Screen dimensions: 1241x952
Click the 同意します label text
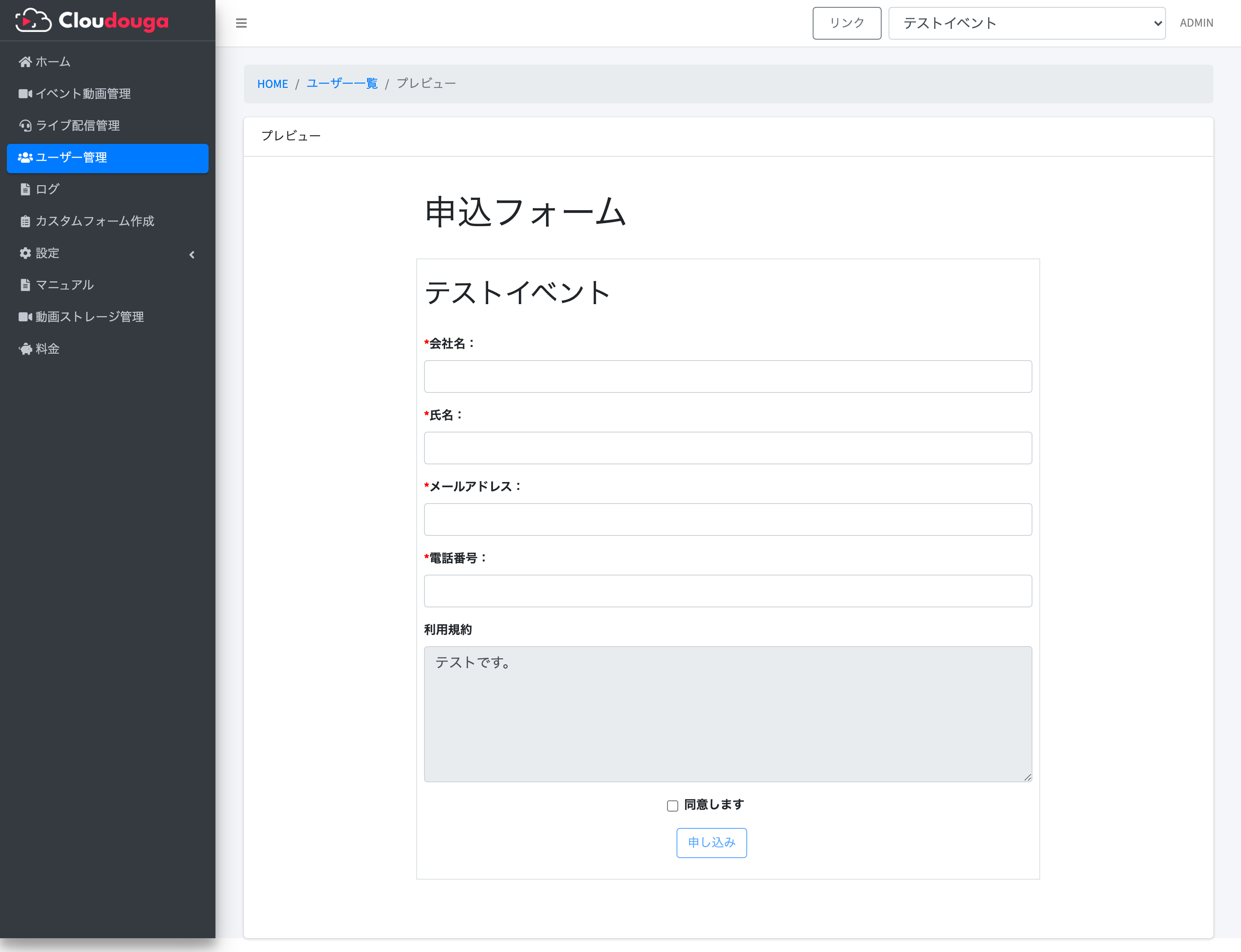tap(714, 805)
